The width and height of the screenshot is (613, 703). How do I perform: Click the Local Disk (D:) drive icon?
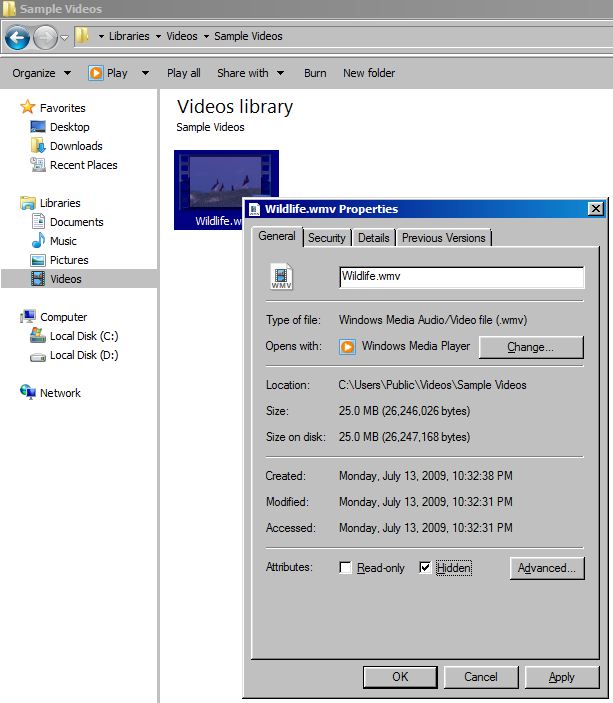click(x=38, y=357)
